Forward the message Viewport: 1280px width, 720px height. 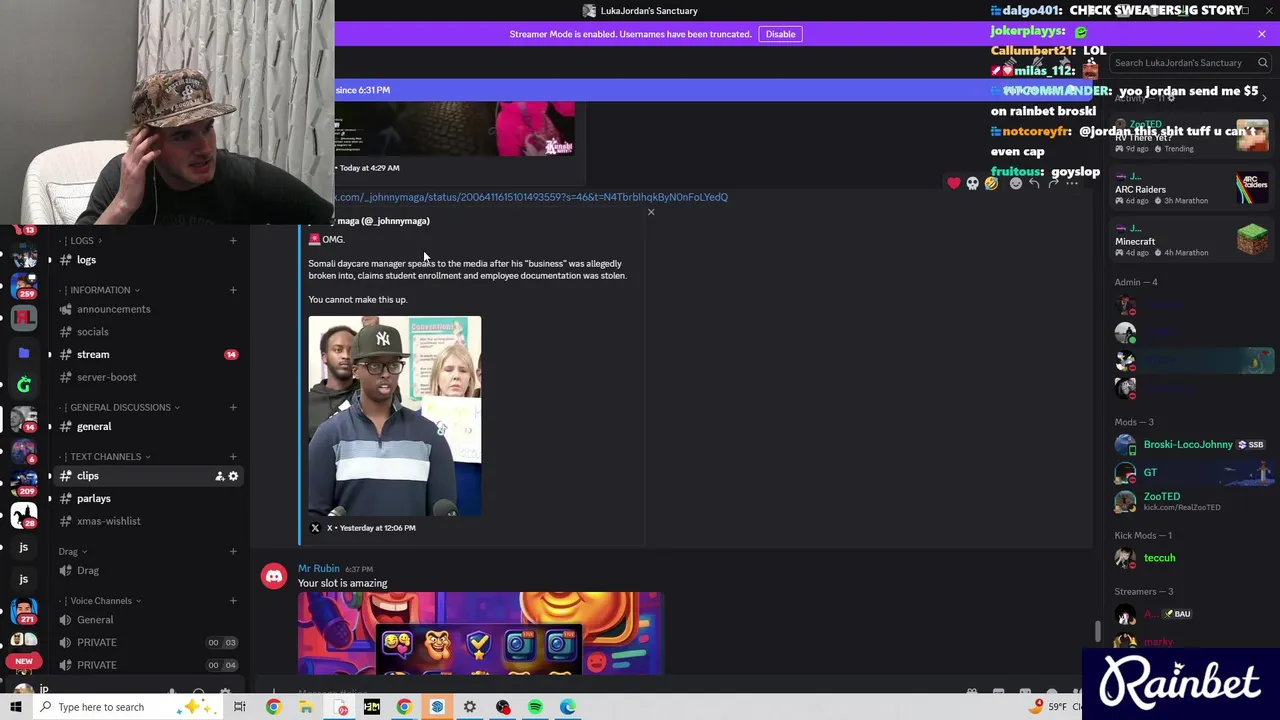click(x=1053, y=183)
